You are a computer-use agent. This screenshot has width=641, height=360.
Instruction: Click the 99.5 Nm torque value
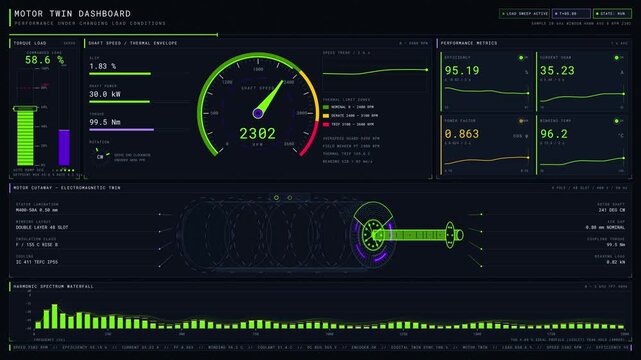[x=105, y=122]
